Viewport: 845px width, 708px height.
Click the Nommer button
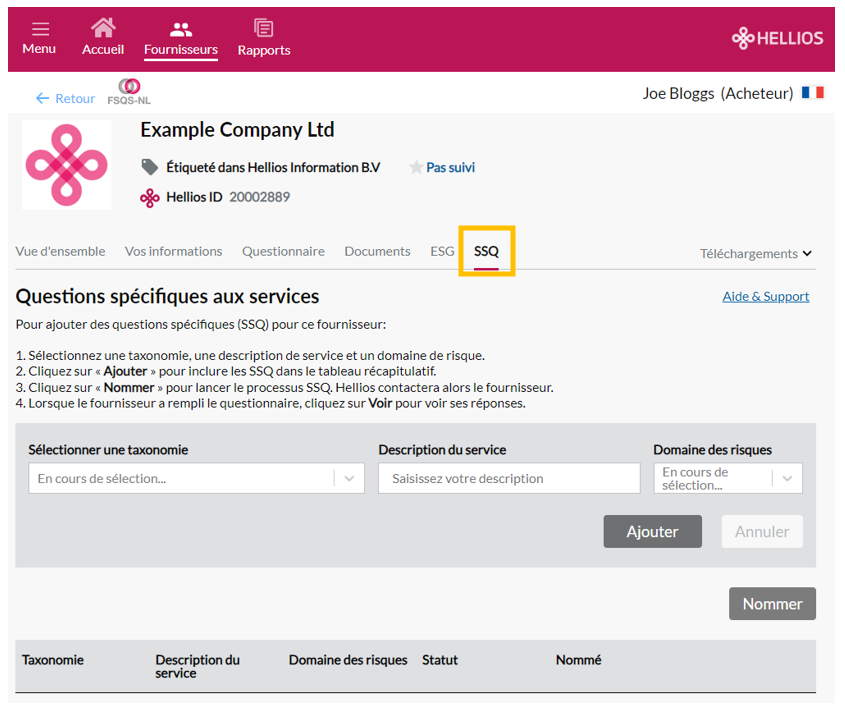772,603
